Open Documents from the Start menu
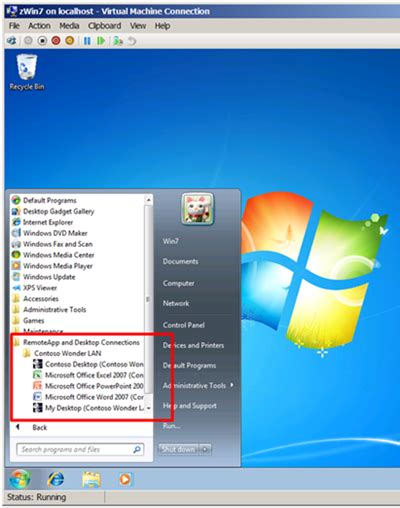The width and height of the screenshot is (400, 508). pos(180,261)
